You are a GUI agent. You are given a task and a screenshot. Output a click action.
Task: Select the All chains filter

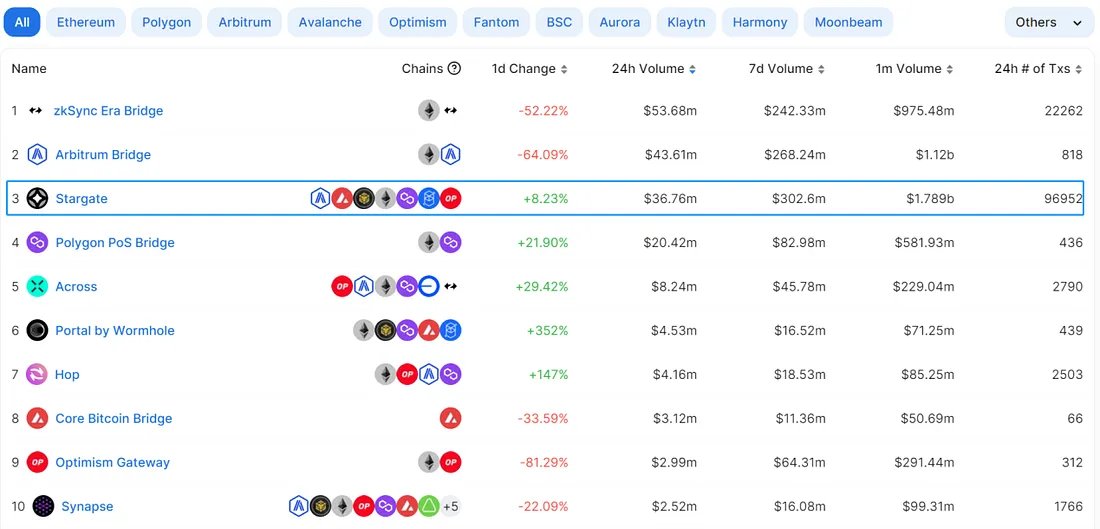[22, 22]
